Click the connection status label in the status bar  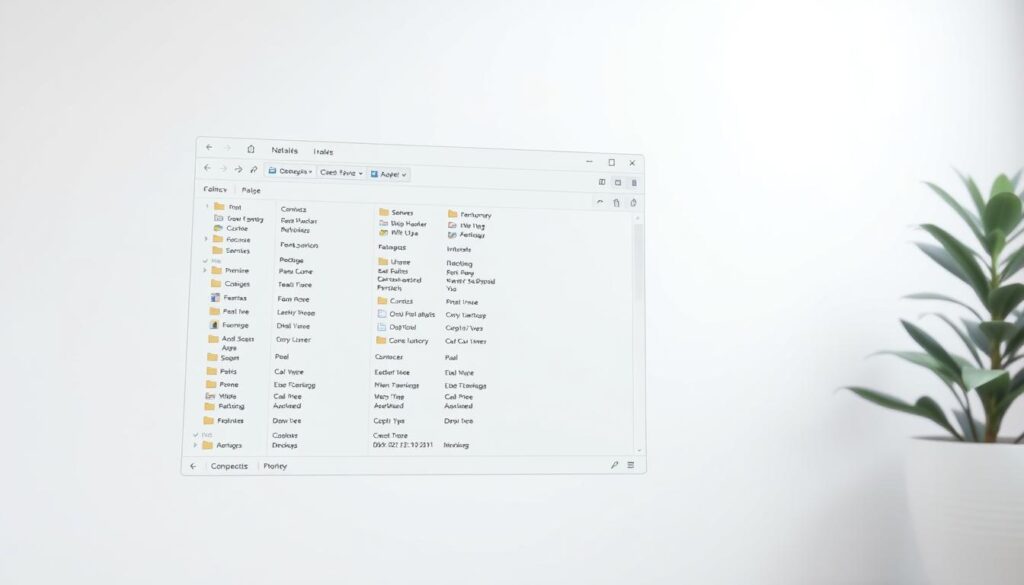228,466
